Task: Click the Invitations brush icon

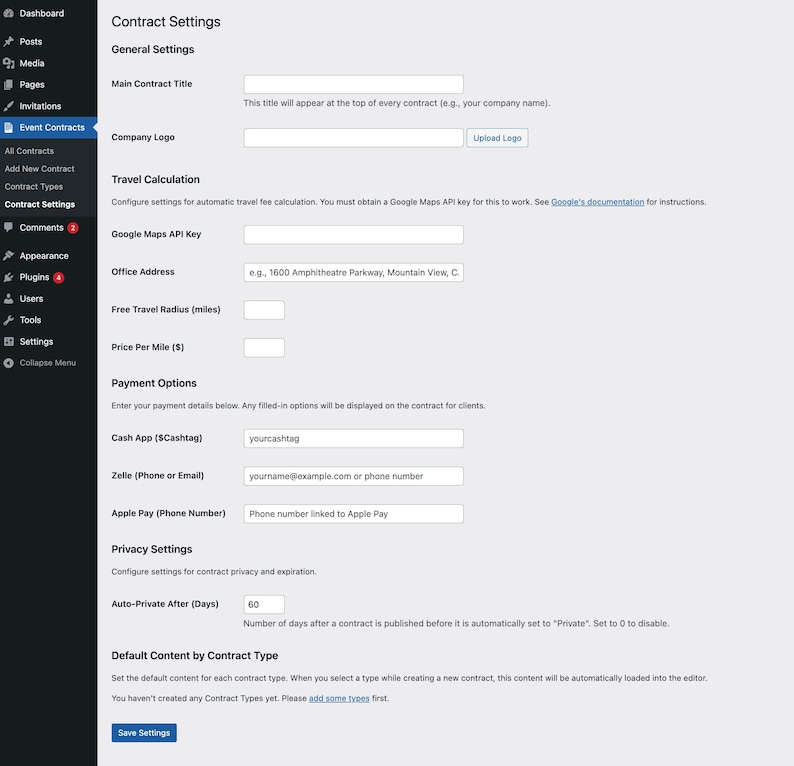Action: pyautogui.click(x=9, y=106)
